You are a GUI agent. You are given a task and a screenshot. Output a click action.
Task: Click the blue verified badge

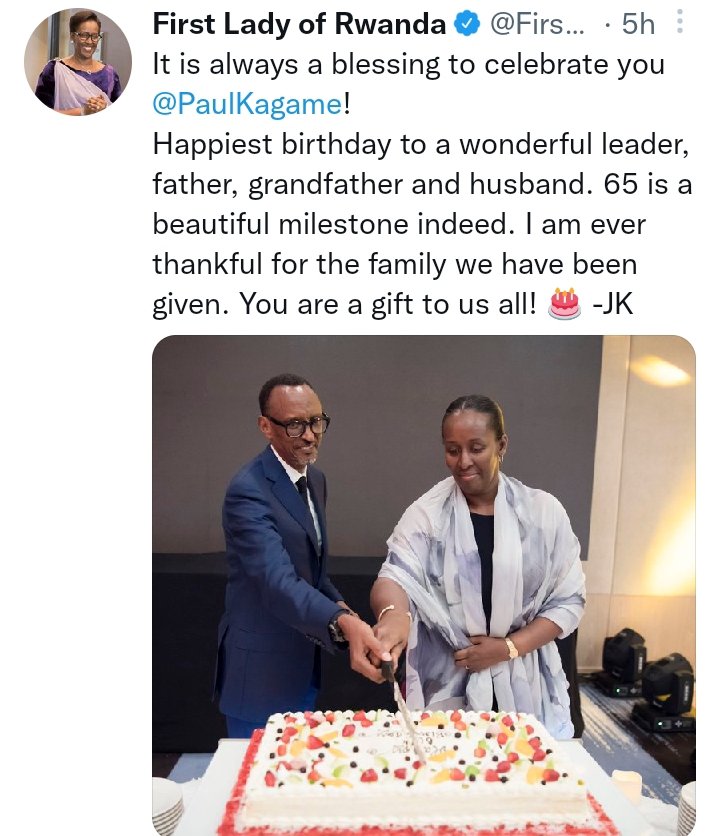click(467, 24)
